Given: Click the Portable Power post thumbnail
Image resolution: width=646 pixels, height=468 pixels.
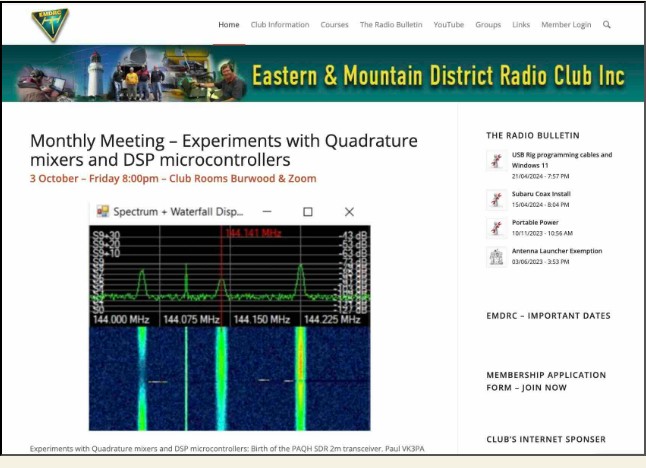Looking at the screenshot, I should coord(495,228).
